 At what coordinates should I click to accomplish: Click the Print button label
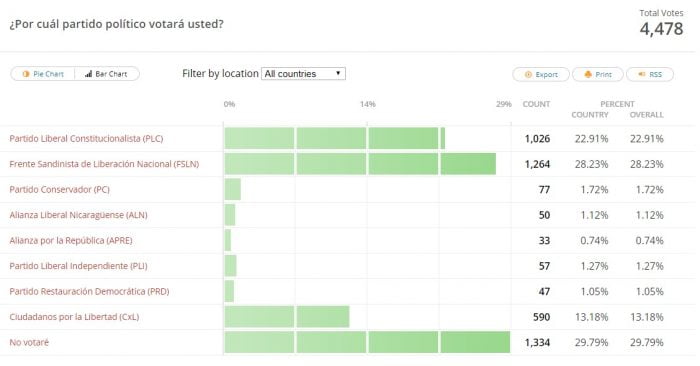pyautogui.click(x=604, y=75)
